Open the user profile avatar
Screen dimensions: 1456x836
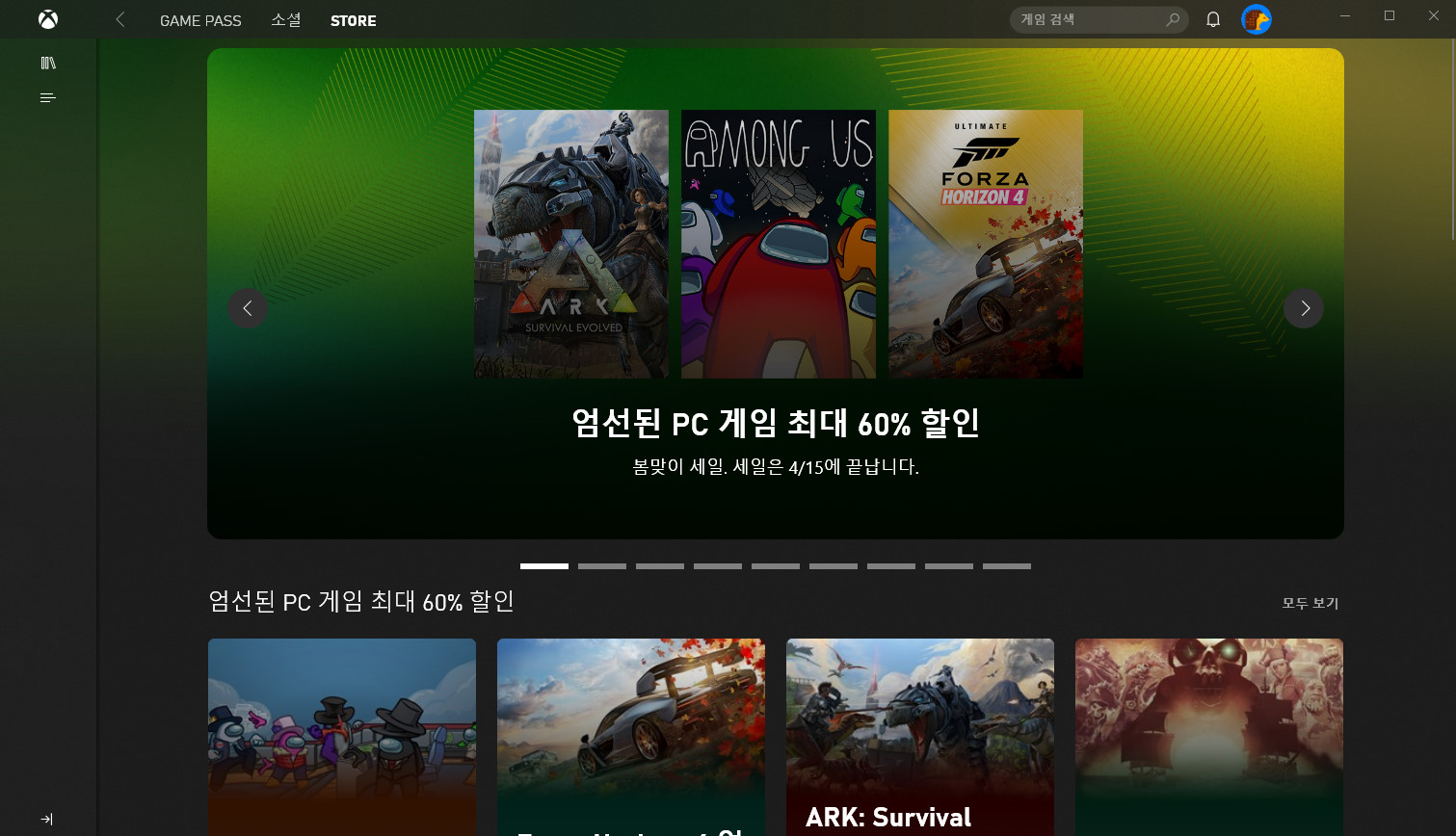coord(1257,19)
